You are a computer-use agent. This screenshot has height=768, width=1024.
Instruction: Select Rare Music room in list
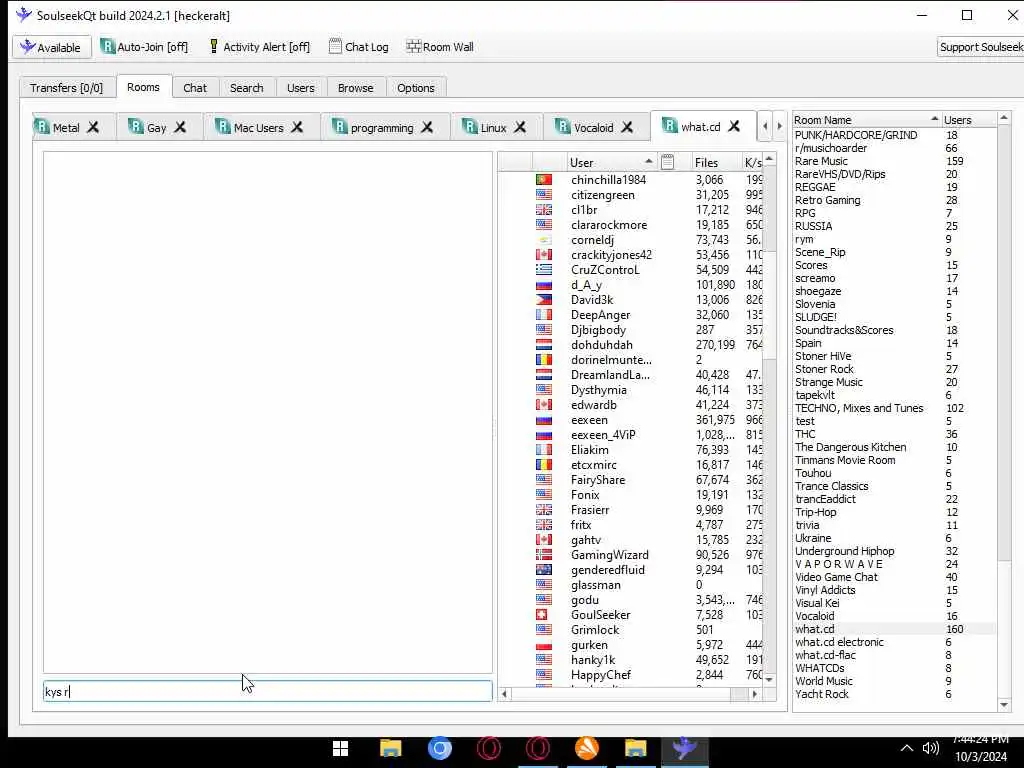click(x=821, y=161)
